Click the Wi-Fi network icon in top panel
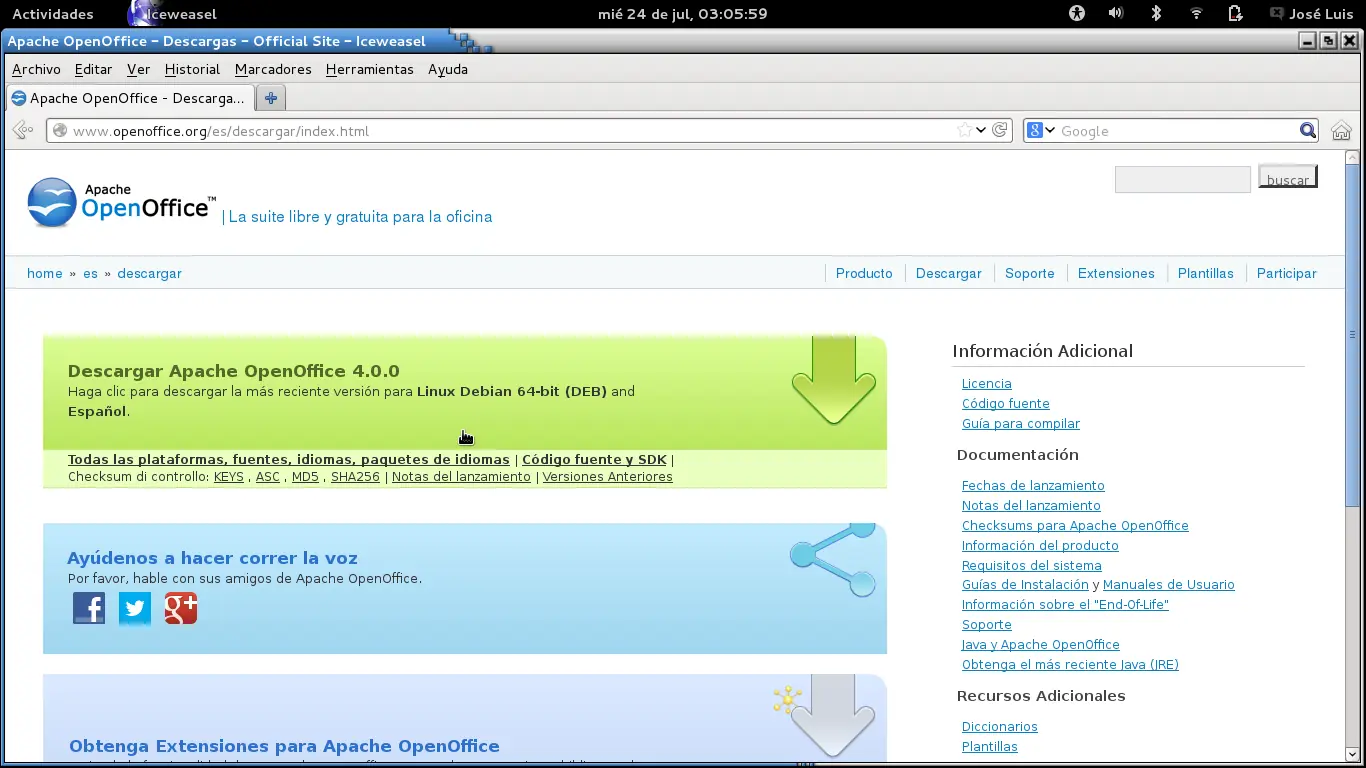 coord(1196,14)
